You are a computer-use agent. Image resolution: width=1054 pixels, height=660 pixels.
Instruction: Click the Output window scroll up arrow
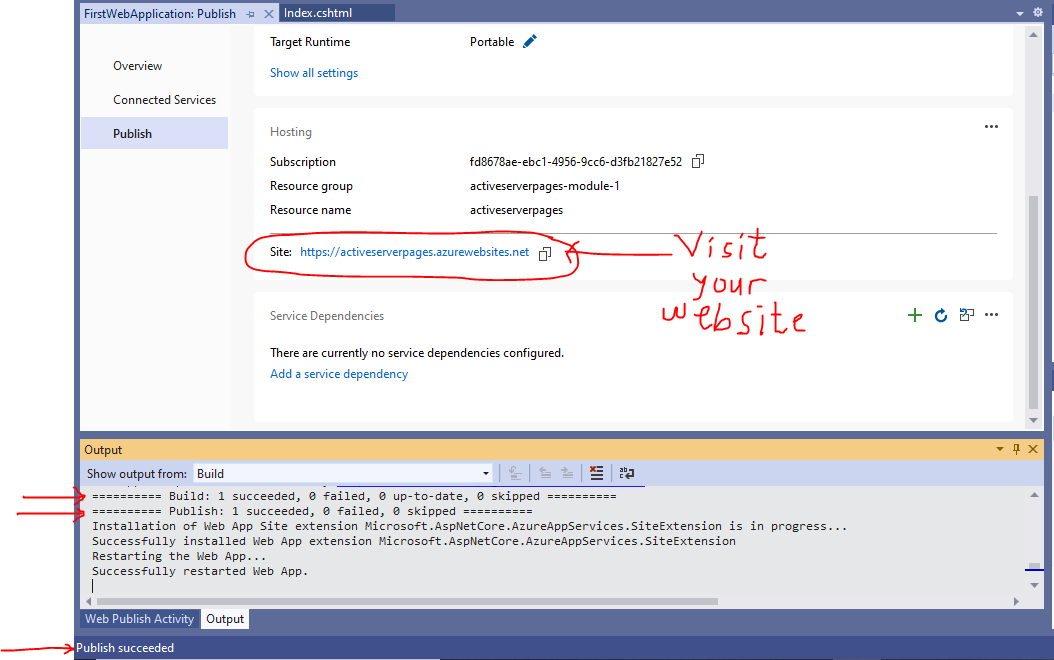pos(1034,495)
